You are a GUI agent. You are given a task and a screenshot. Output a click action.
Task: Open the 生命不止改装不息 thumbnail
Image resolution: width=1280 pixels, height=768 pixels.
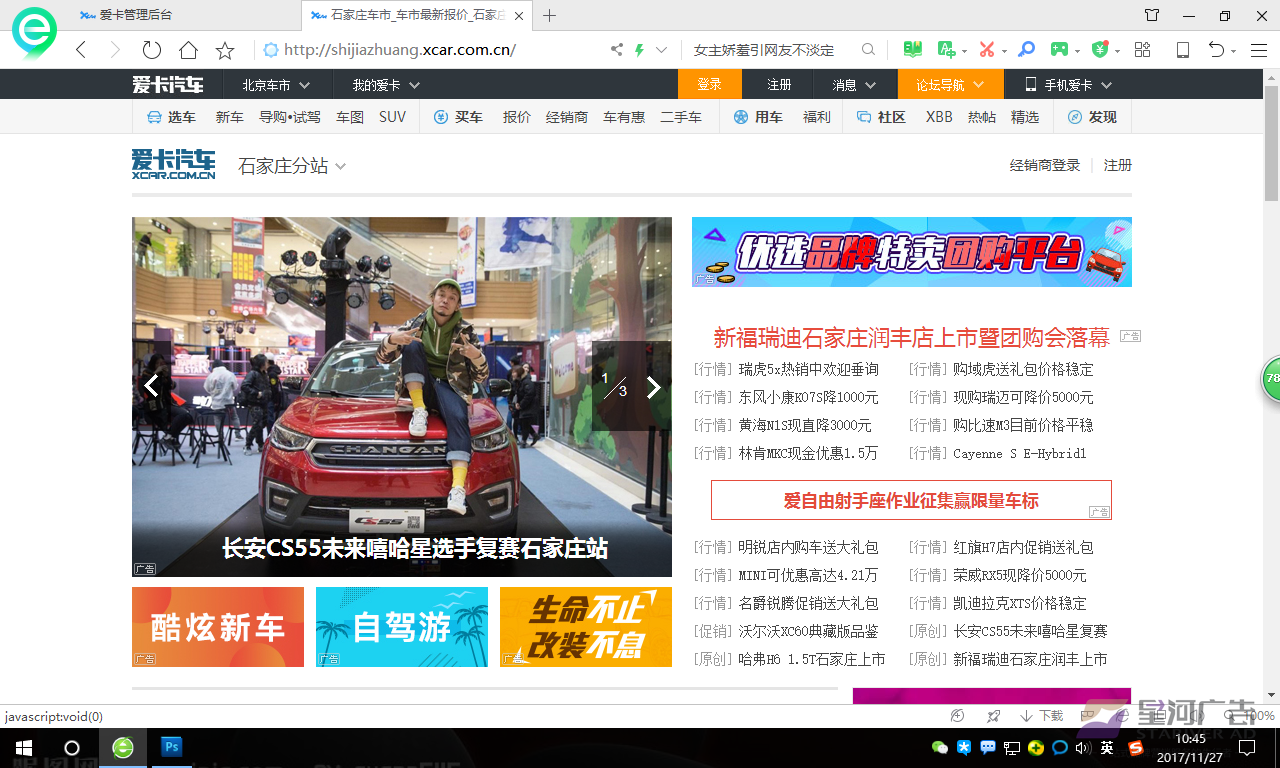tap(586, 627)
